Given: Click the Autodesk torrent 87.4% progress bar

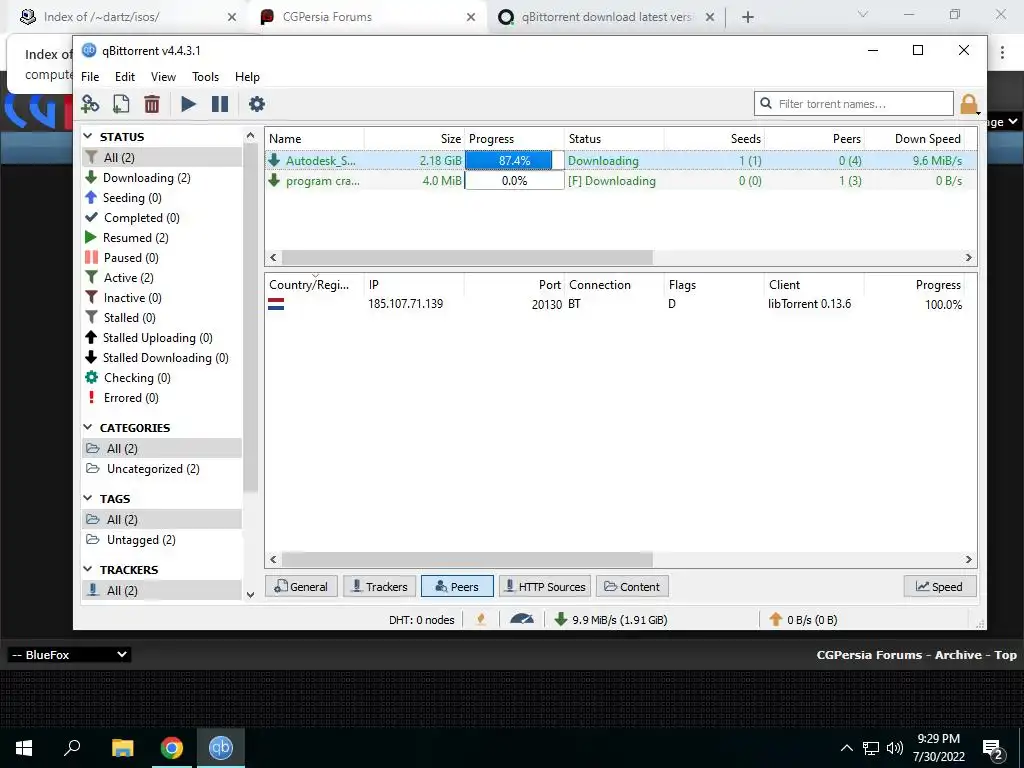Looking at the screenshot, I should (515, 160).
